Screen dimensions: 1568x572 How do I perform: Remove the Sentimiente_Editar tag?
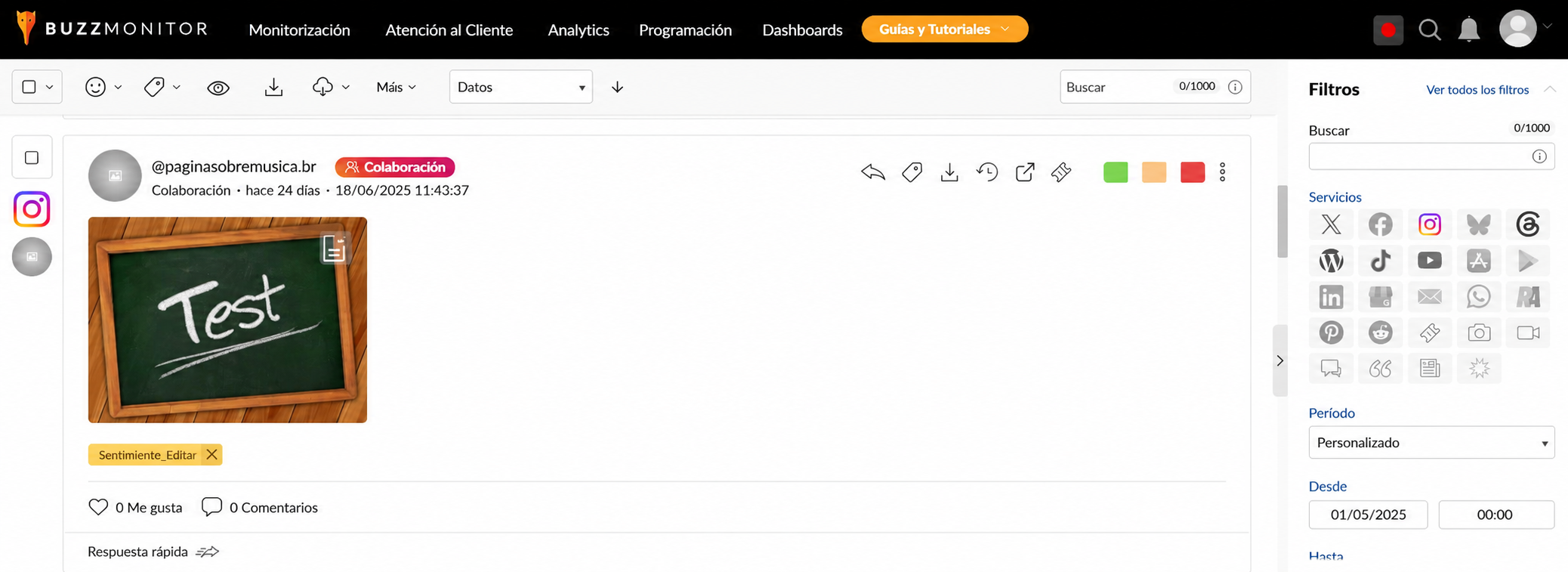[211, 454]
